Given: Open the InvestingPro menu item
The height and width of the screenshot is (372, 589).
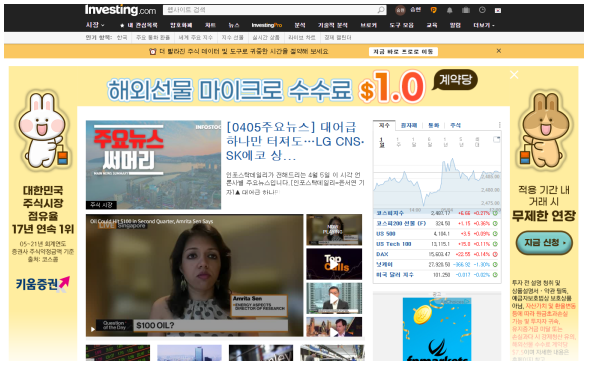Looking at the screenshot, I should tap(267, 26).
